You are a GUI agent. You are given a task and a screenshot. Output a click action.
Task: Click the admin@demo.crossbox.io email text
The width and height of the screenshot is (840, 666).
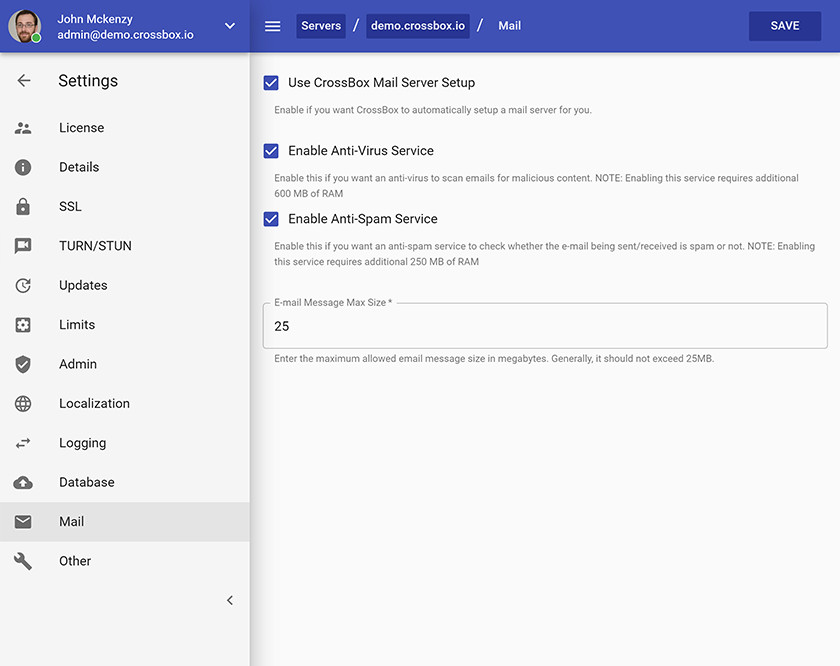[x=125, y=35]
